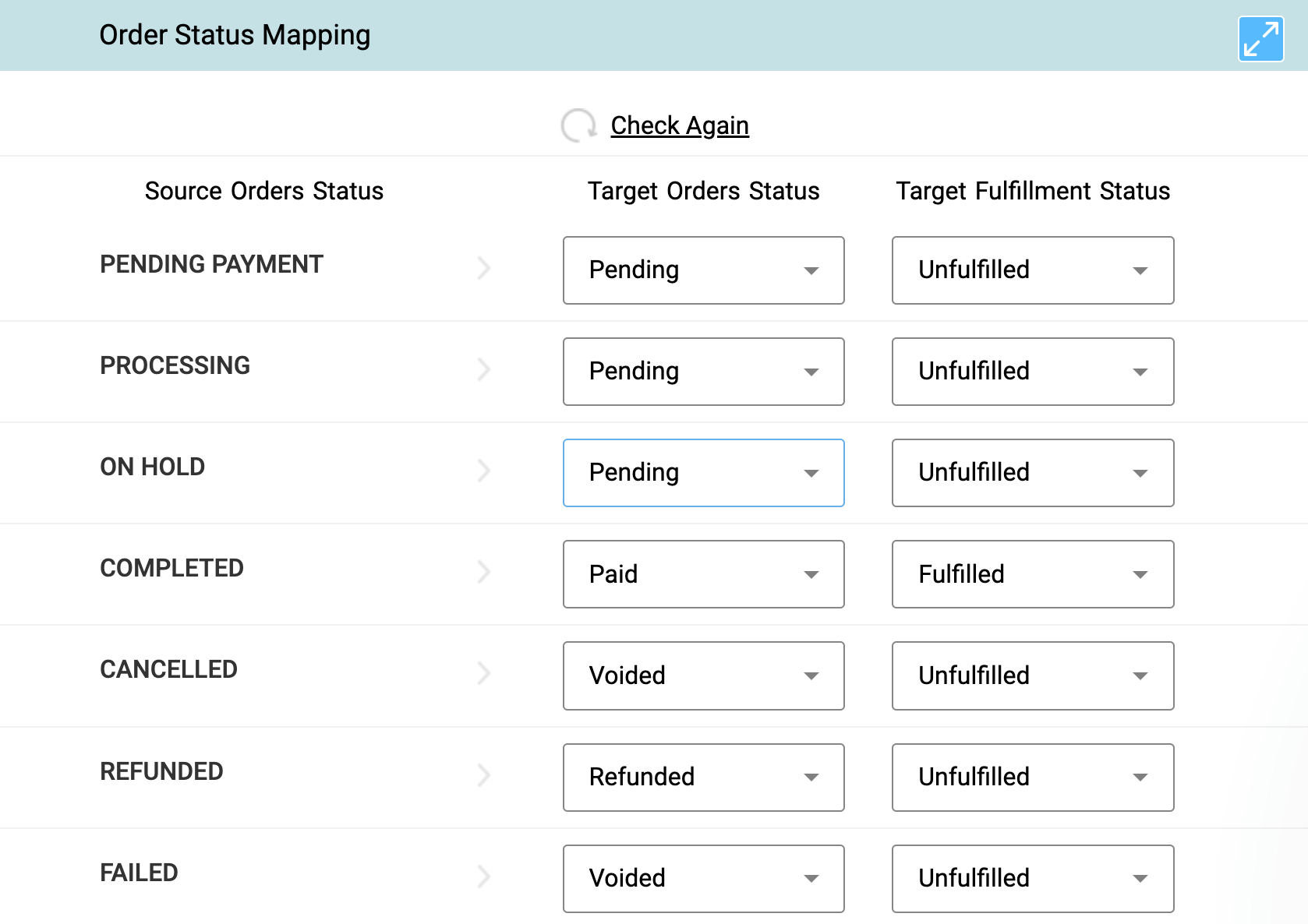Click the refresh icon beside Check Again
Screen dimensions: 1308x924
[577, 124]
